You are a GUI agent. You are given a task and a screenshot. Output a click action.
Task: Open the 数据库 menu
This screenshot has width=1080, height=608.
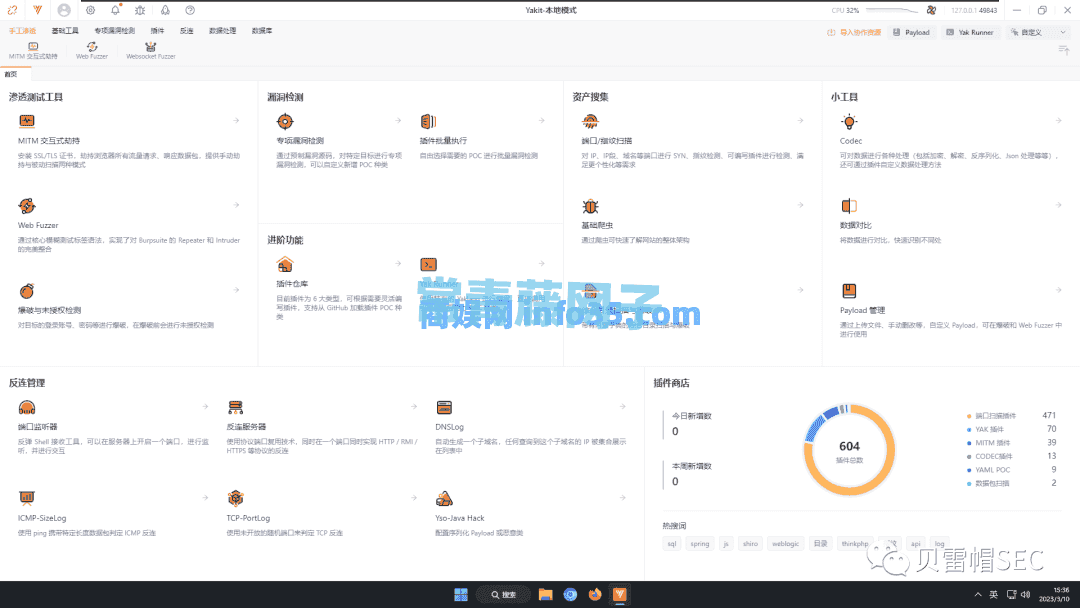pos(262,31)
